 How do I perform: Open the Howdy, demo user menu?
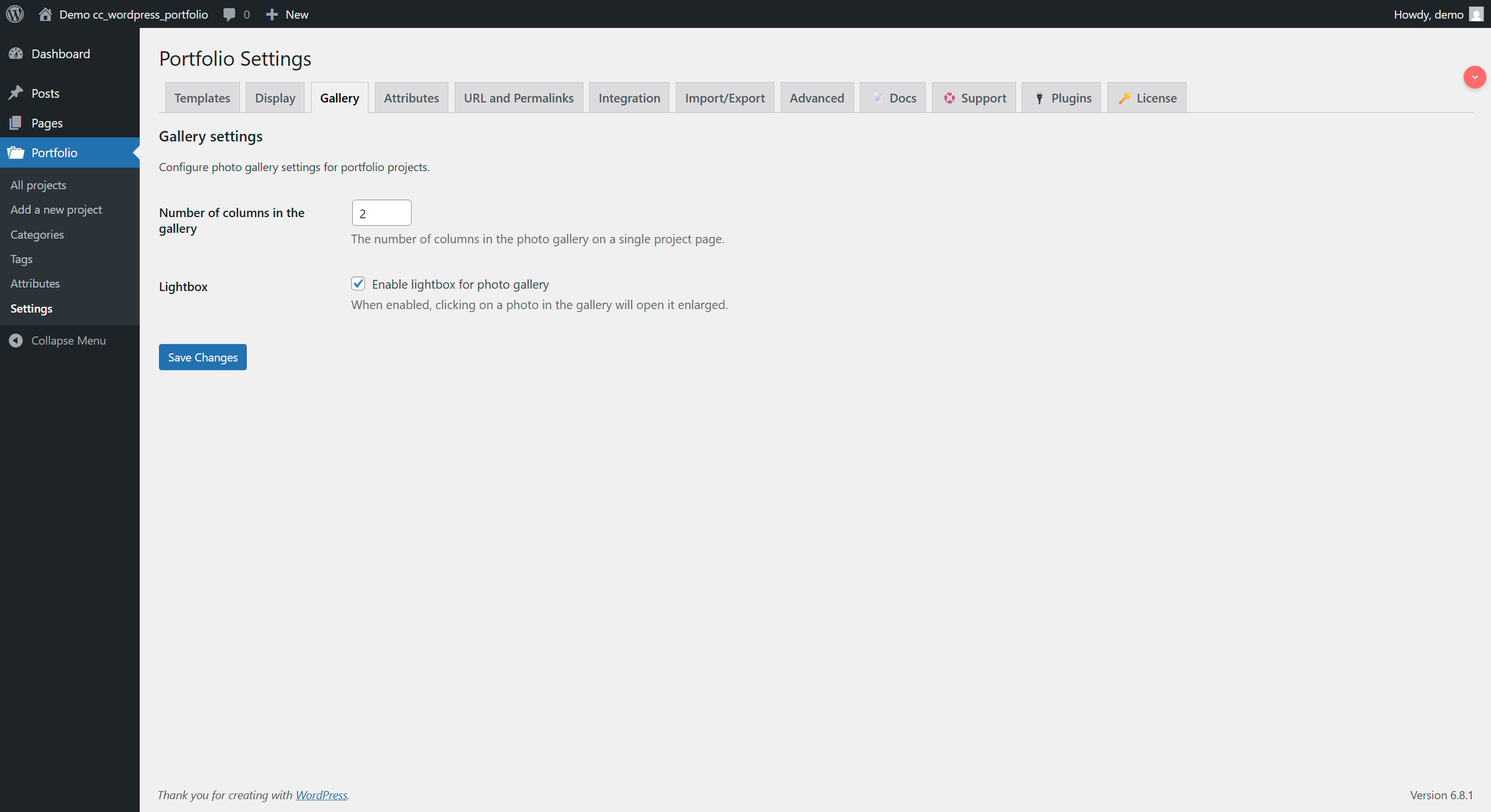1429,14
